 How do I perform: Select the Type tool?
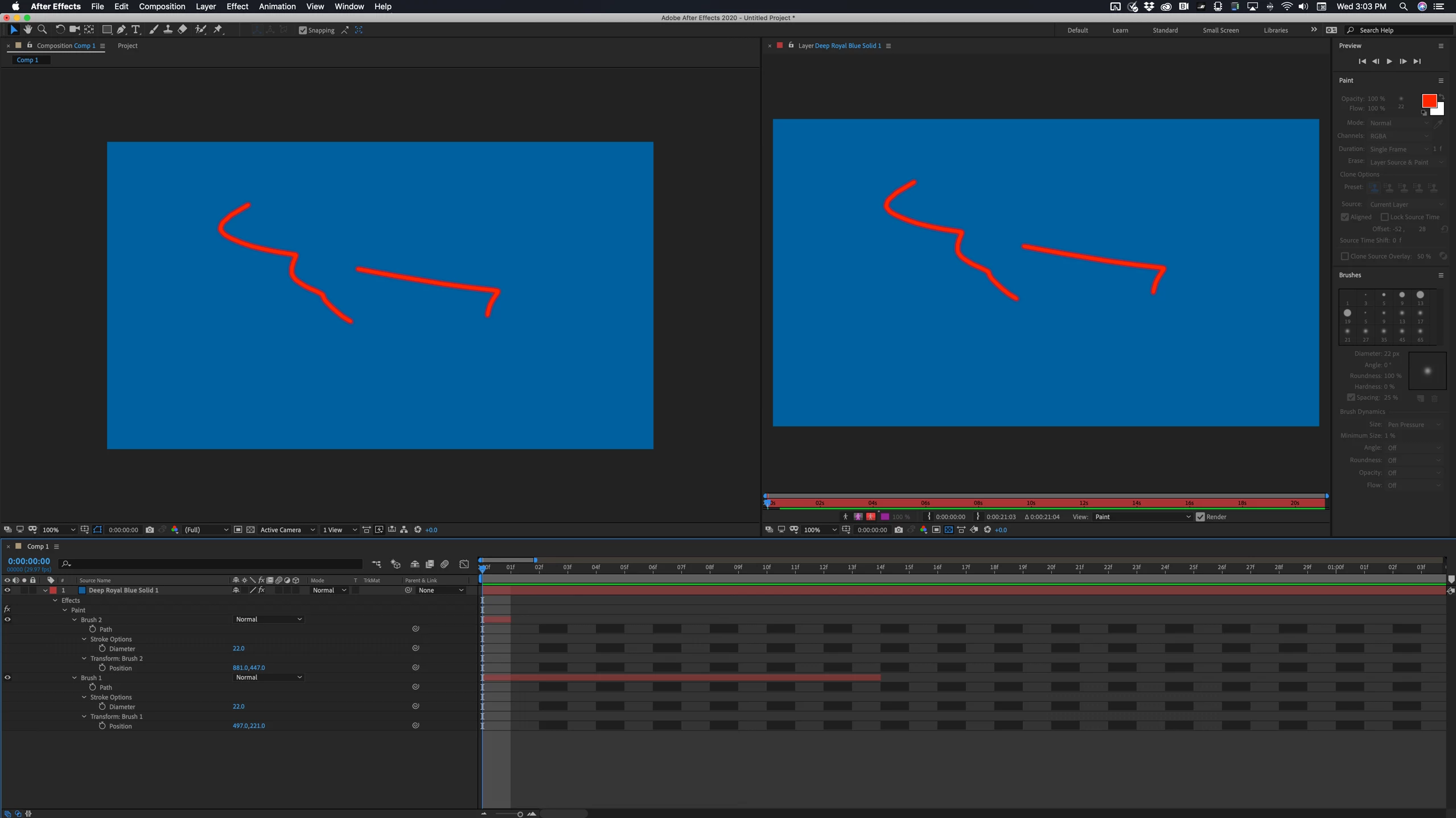pos(135,30)
